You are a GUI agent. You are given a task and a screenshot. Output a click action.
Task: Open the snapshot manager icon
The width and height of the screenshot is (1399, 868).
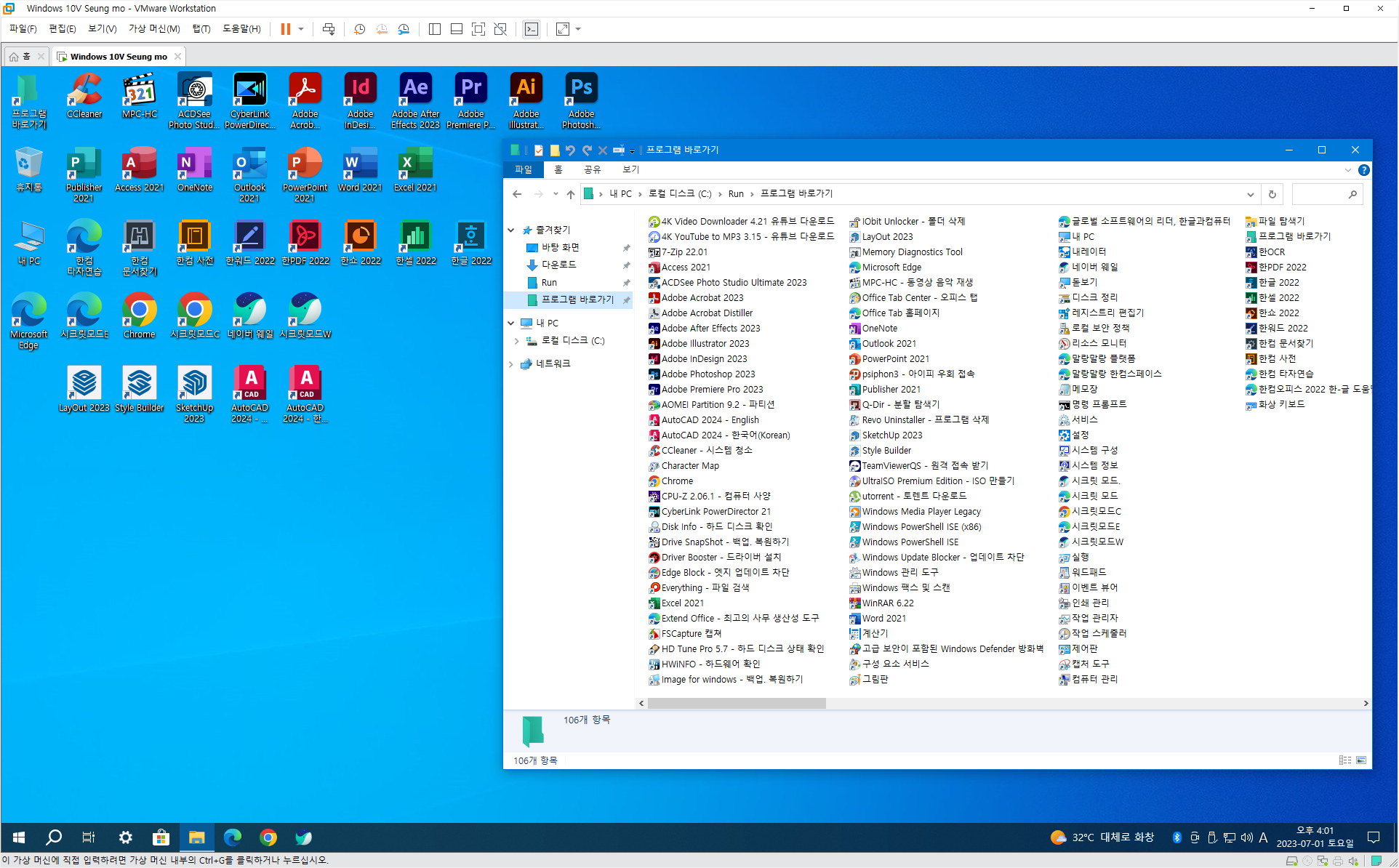point(404,29)
